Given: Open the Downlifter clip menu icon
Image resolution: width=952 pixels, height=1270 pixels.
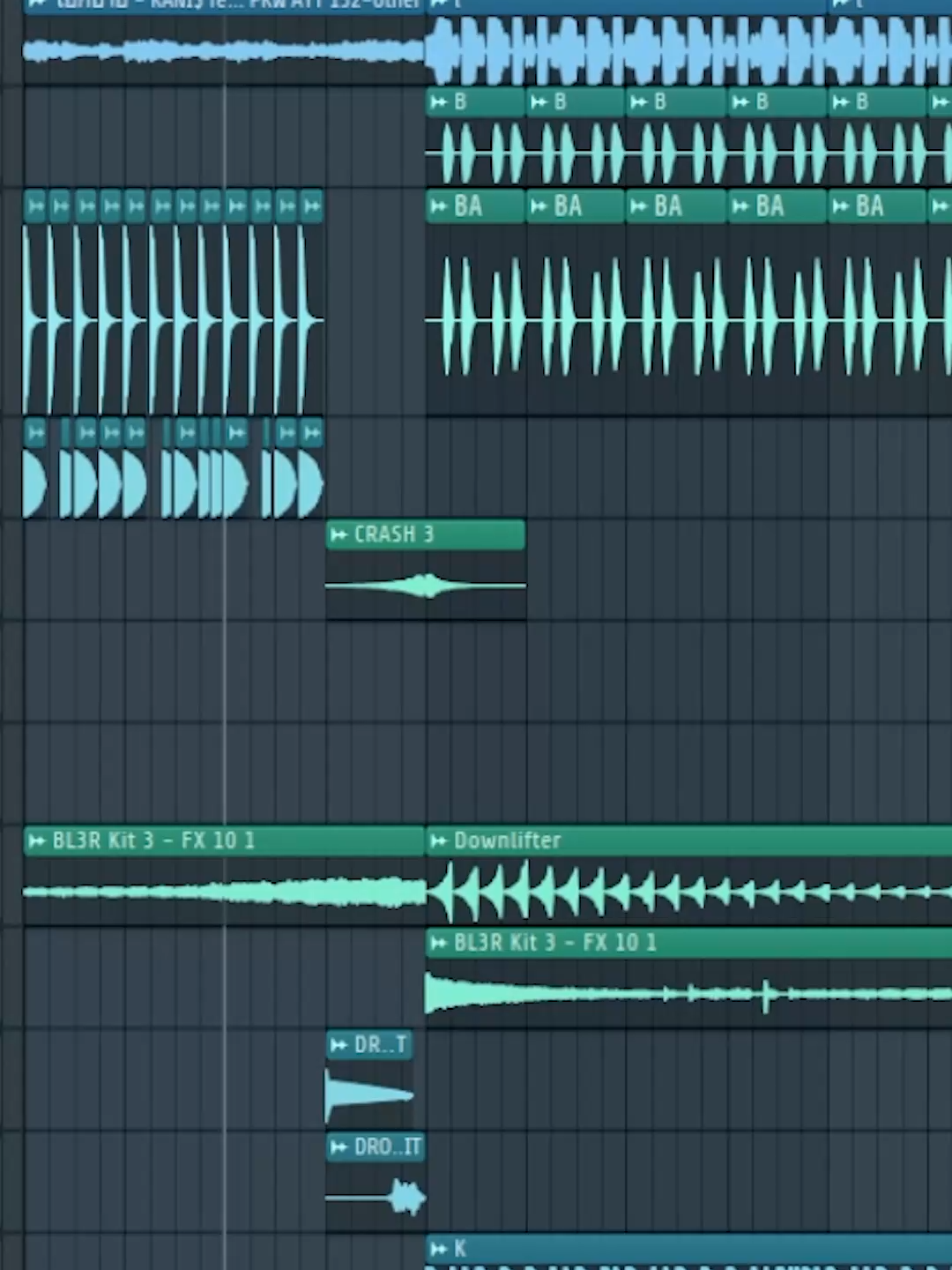Looking at the screenshot, I should tap(438, 841).
